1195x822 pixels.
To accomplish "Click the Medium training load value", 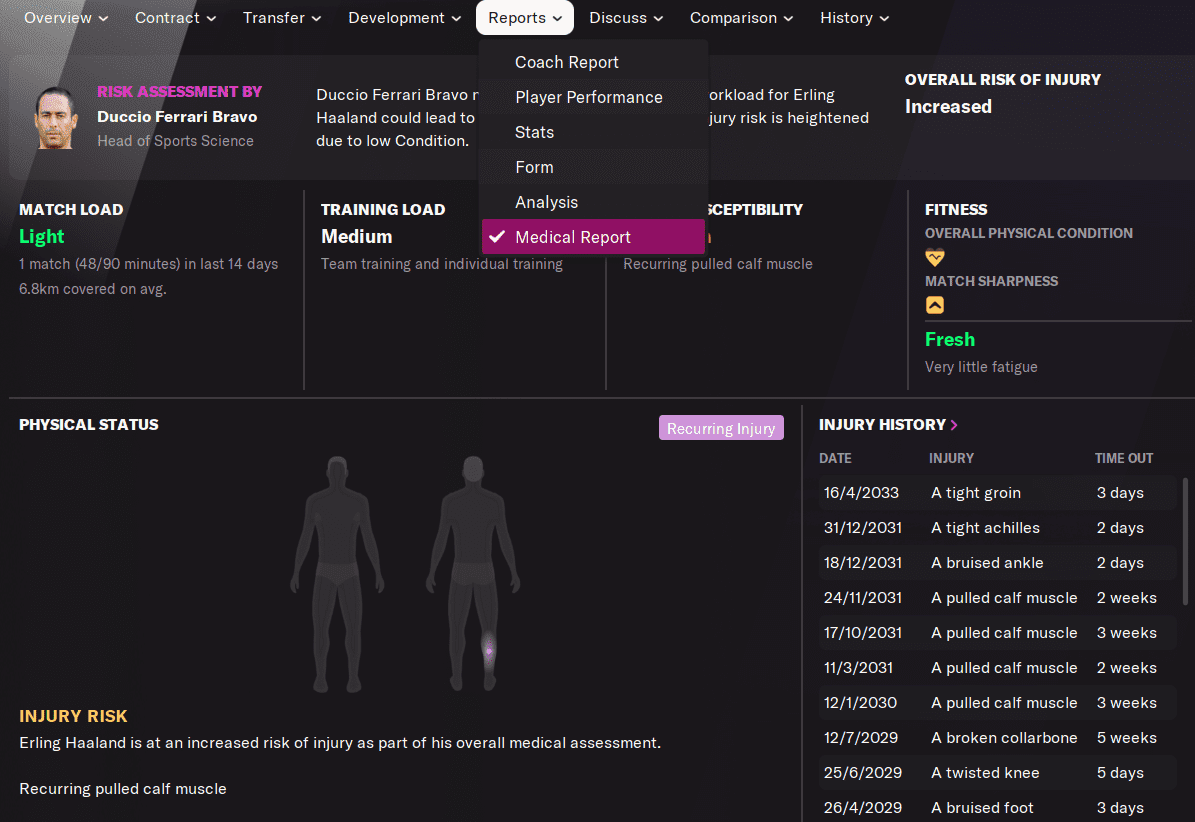I will click(357, 237).
